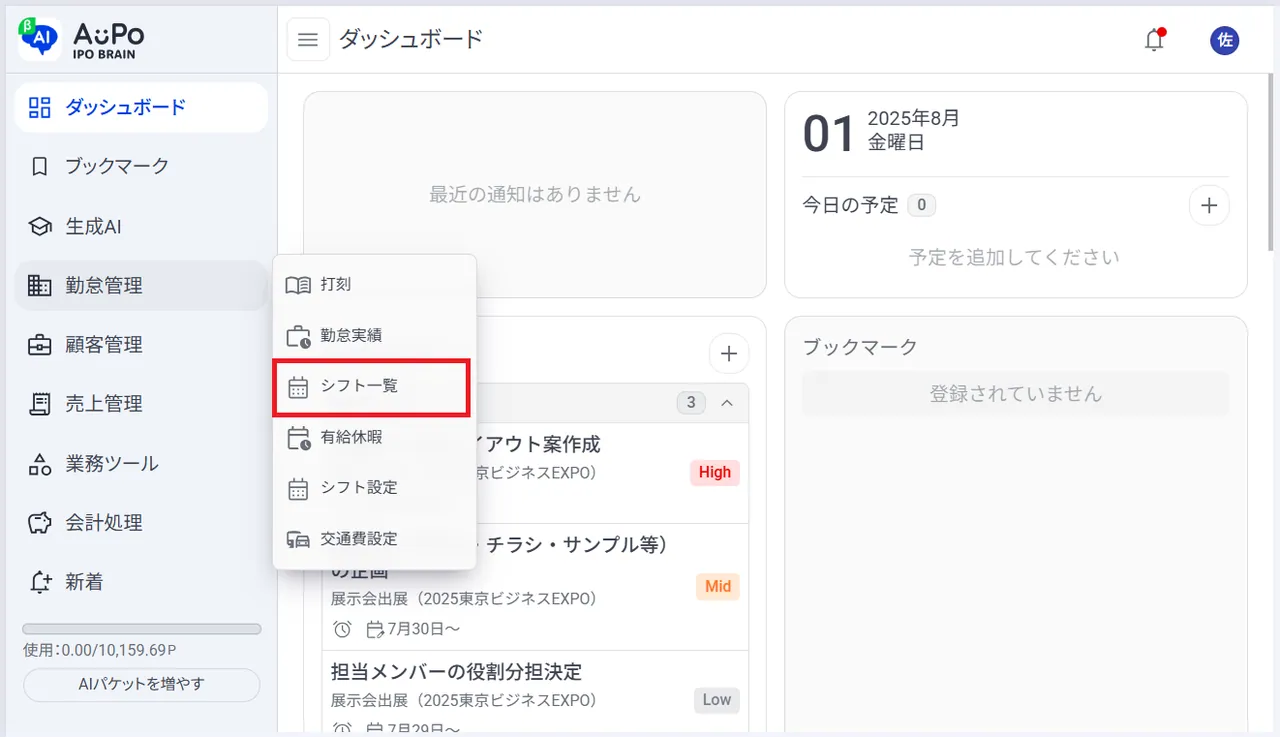Image resolution: width=1280 pixels, height=737 pixels.
Task: Open the hamburger menu button
Action: pyautogui.click(x=308, y=40)
